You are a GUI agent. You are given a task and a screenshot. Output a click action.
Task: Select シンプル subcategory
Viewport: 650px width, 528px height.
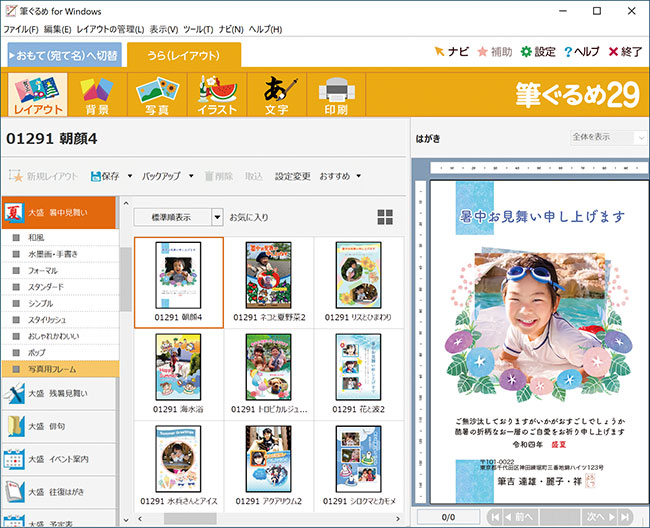(61, 303)
